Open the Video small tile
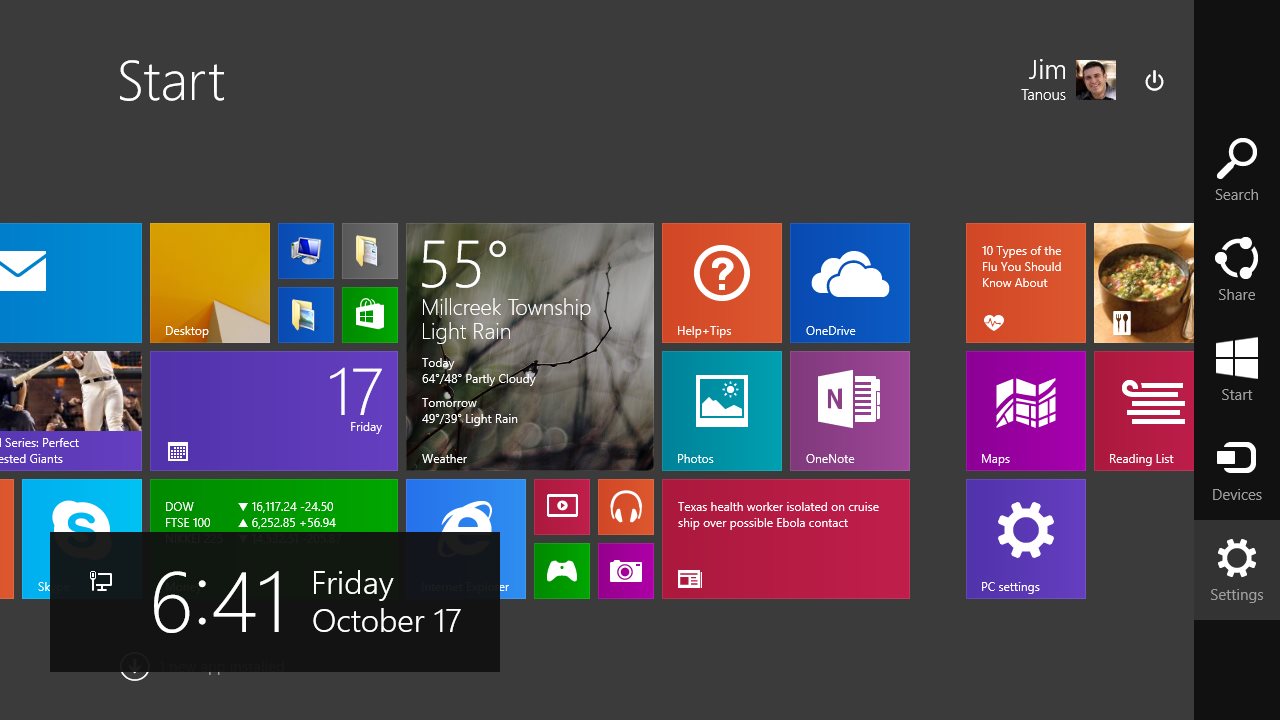Screen dimensions: 1280x720 tap(562, 507)
